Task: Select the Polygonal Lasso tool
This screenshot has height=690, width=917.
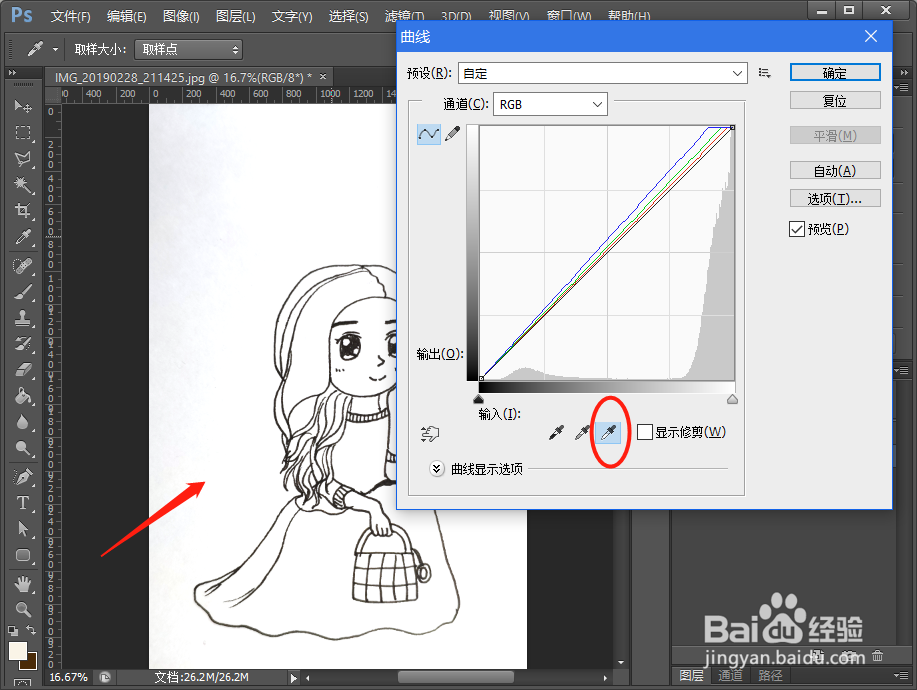Action: click(23, 158)
